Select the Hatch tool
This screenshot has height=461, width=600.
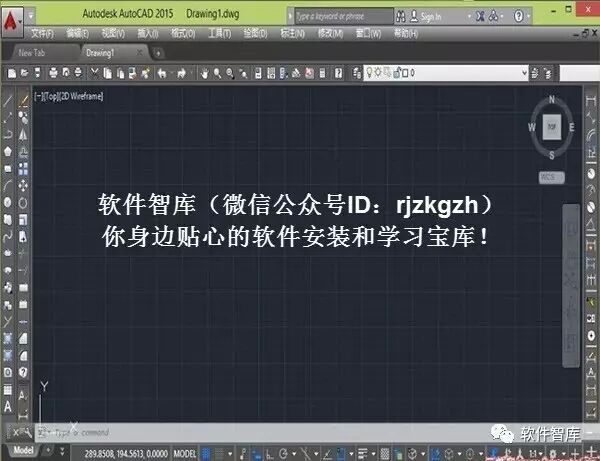(7, 338)
